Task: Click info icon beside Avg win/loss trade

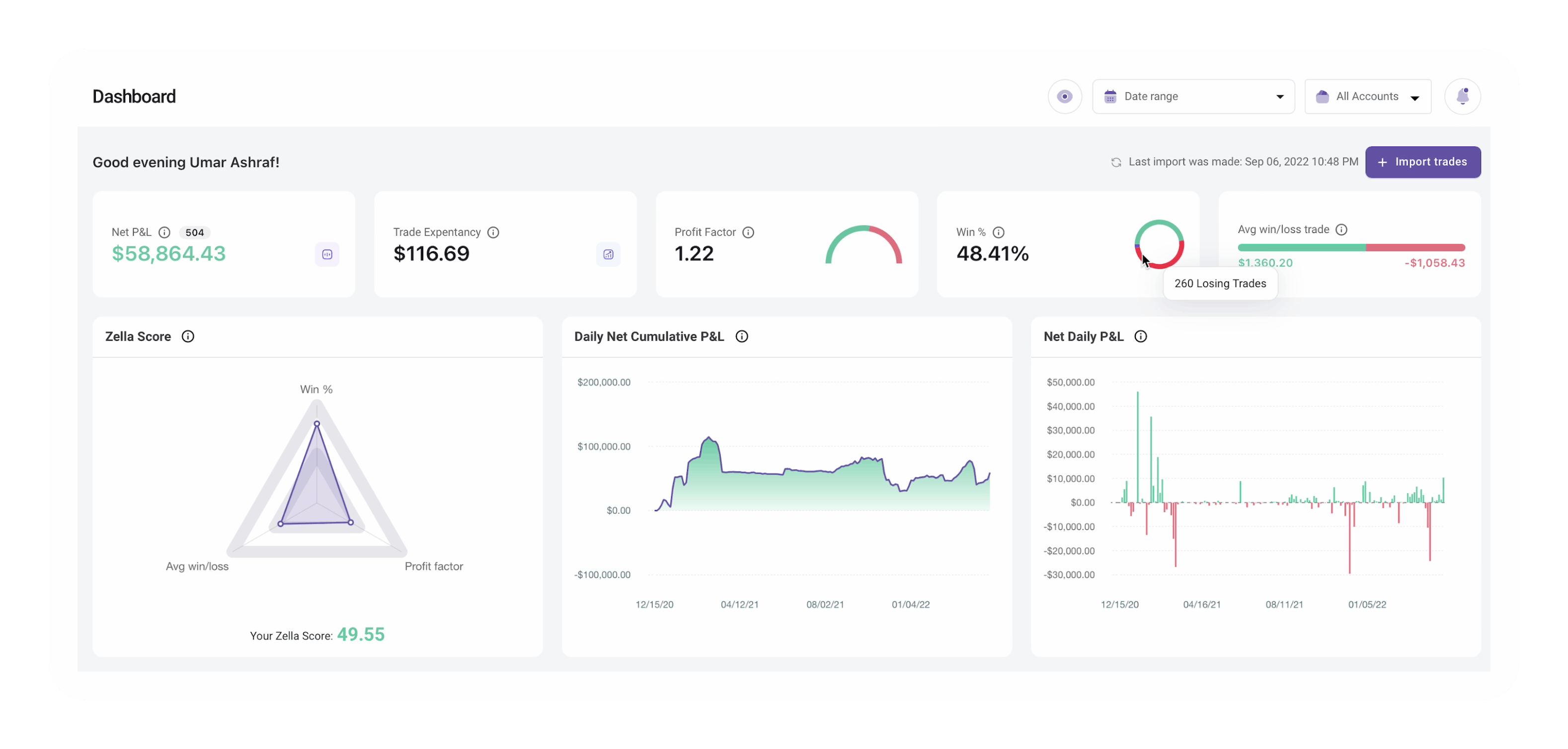Action: [x=1341, y=229]
